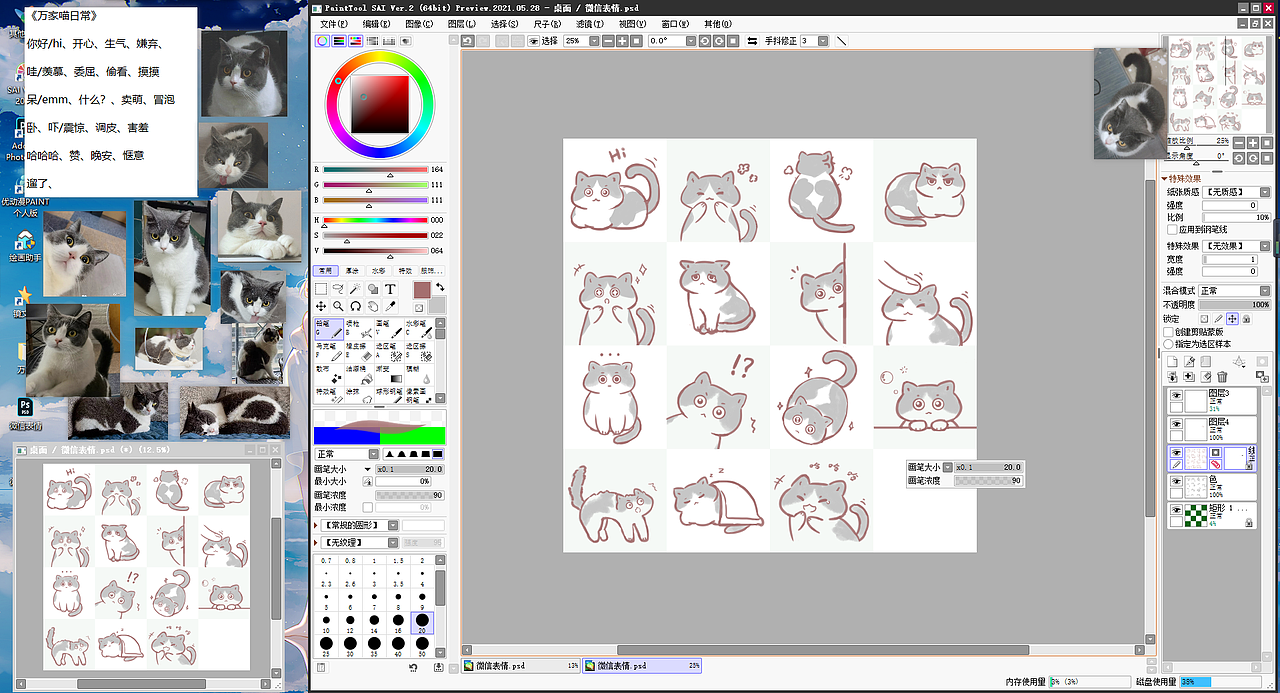
Task: Open the 图层(L) menu
Action: point(462,23)
